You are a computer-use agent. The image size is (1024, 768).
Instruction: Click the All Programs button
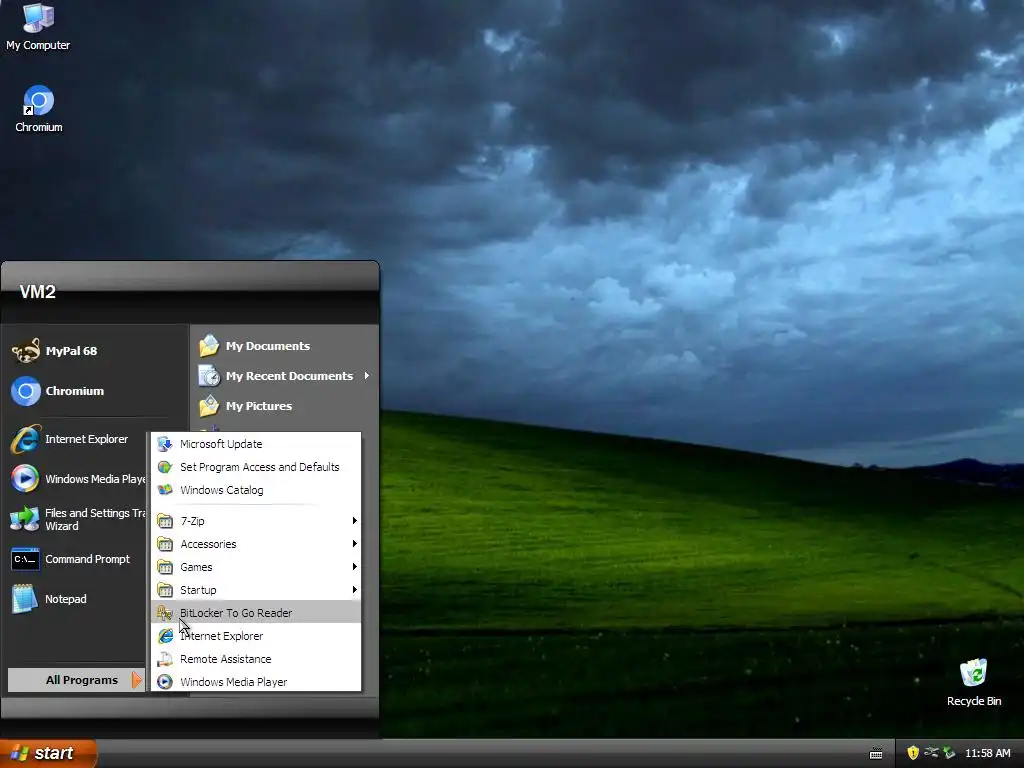tap(76, 680)
